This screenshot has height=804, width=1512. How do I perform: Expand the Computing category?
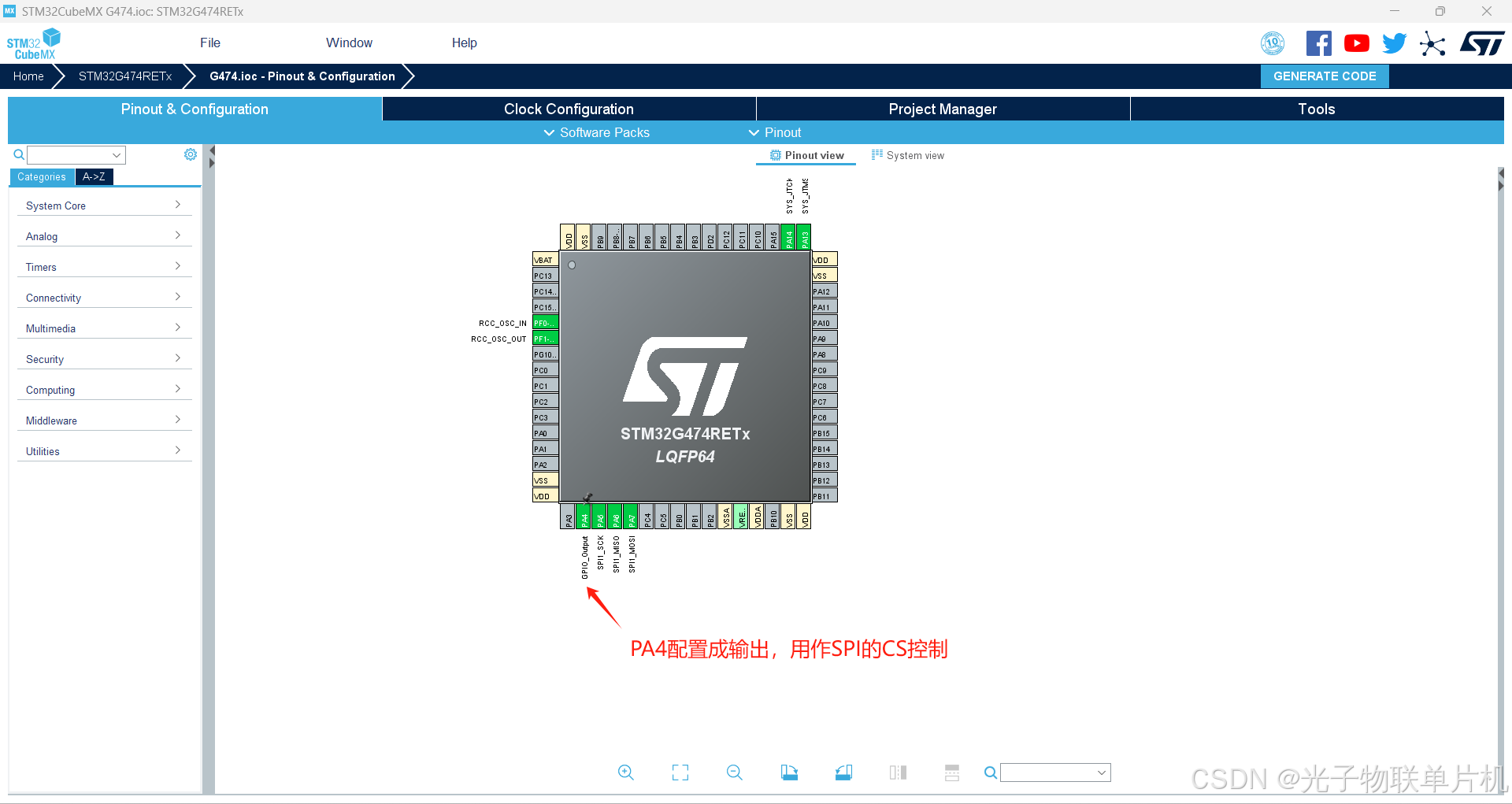coord(104,390)
